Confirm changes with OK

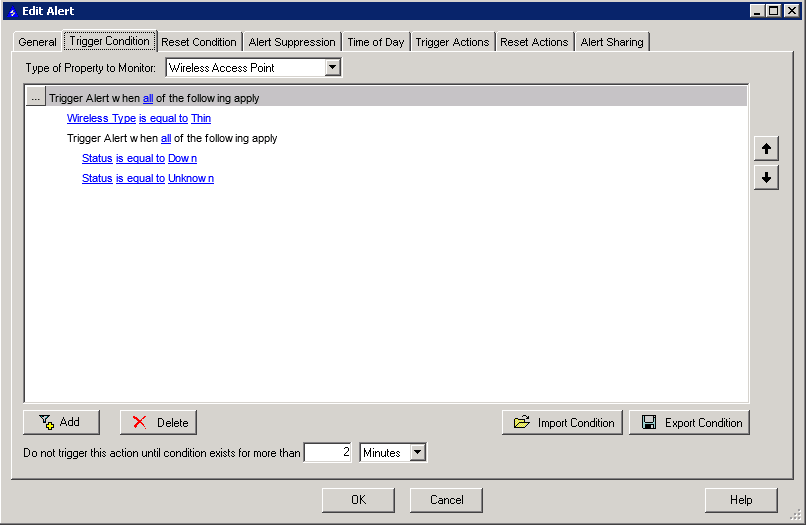[358, 500]
